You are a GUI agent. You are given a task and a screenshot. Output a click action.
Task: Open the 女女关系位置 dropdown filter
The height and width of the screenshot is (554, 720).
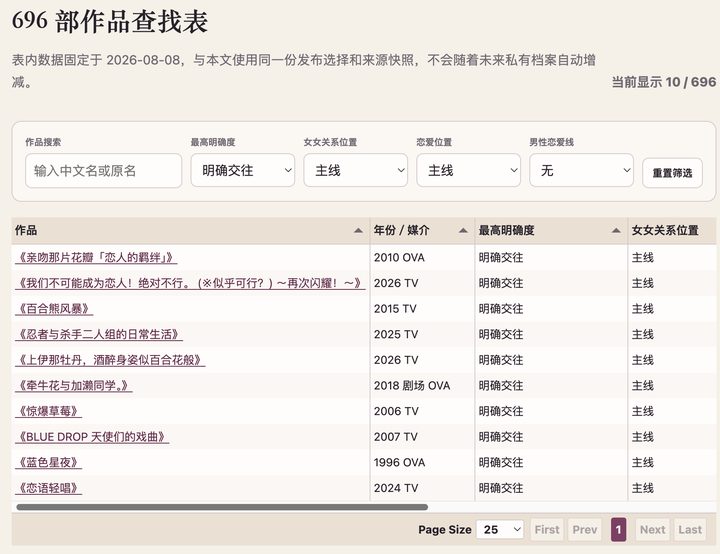[x=355, y=170]
